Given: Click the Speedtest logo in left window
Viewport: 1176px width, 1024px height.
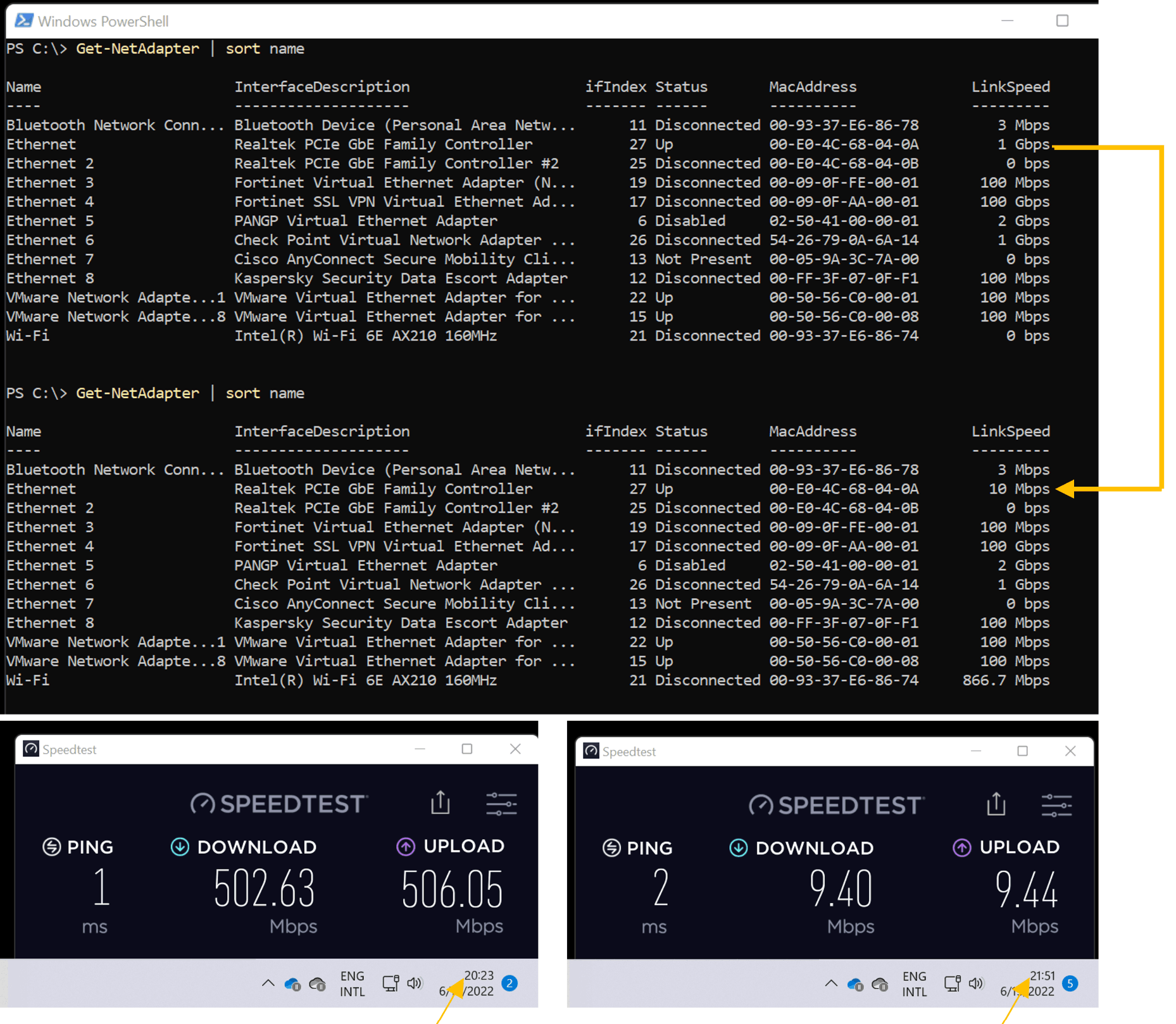Looking at the screenshot, I should pyautogui.click(x=278, y=804).
